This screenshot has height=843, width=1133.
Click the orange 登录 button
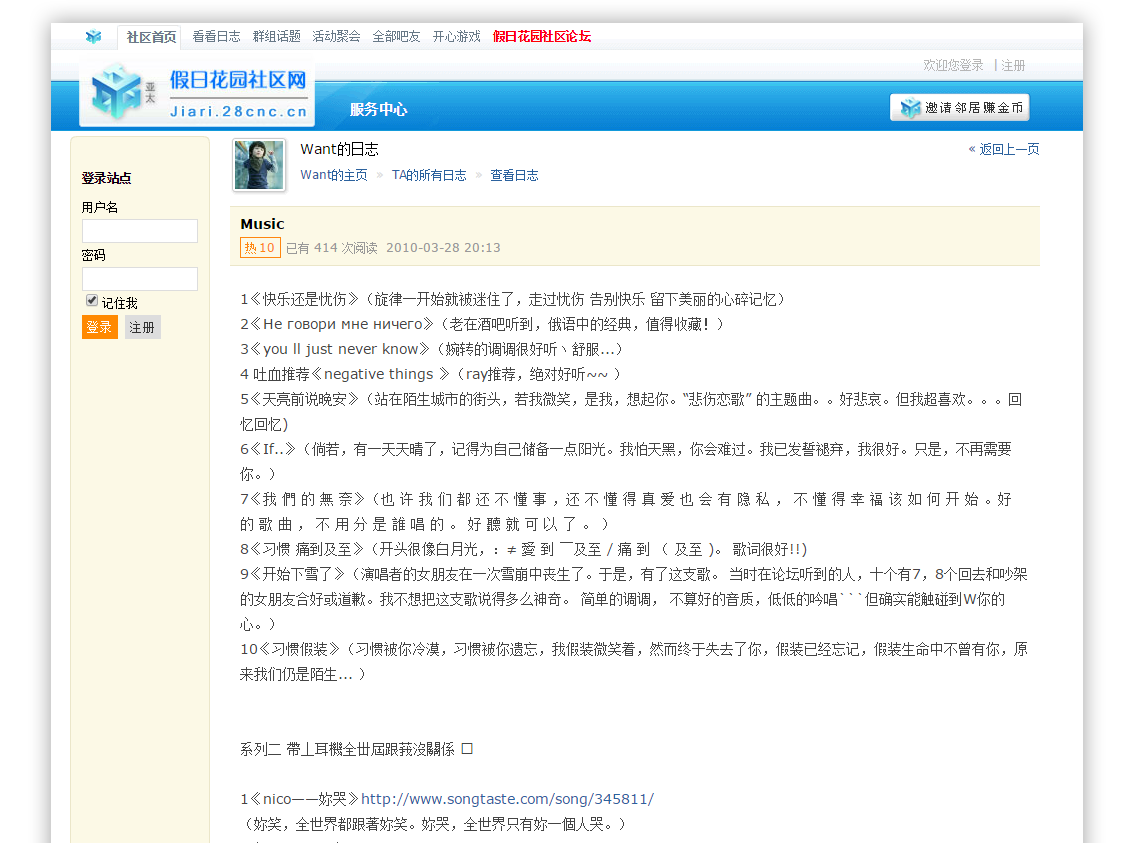100,327
